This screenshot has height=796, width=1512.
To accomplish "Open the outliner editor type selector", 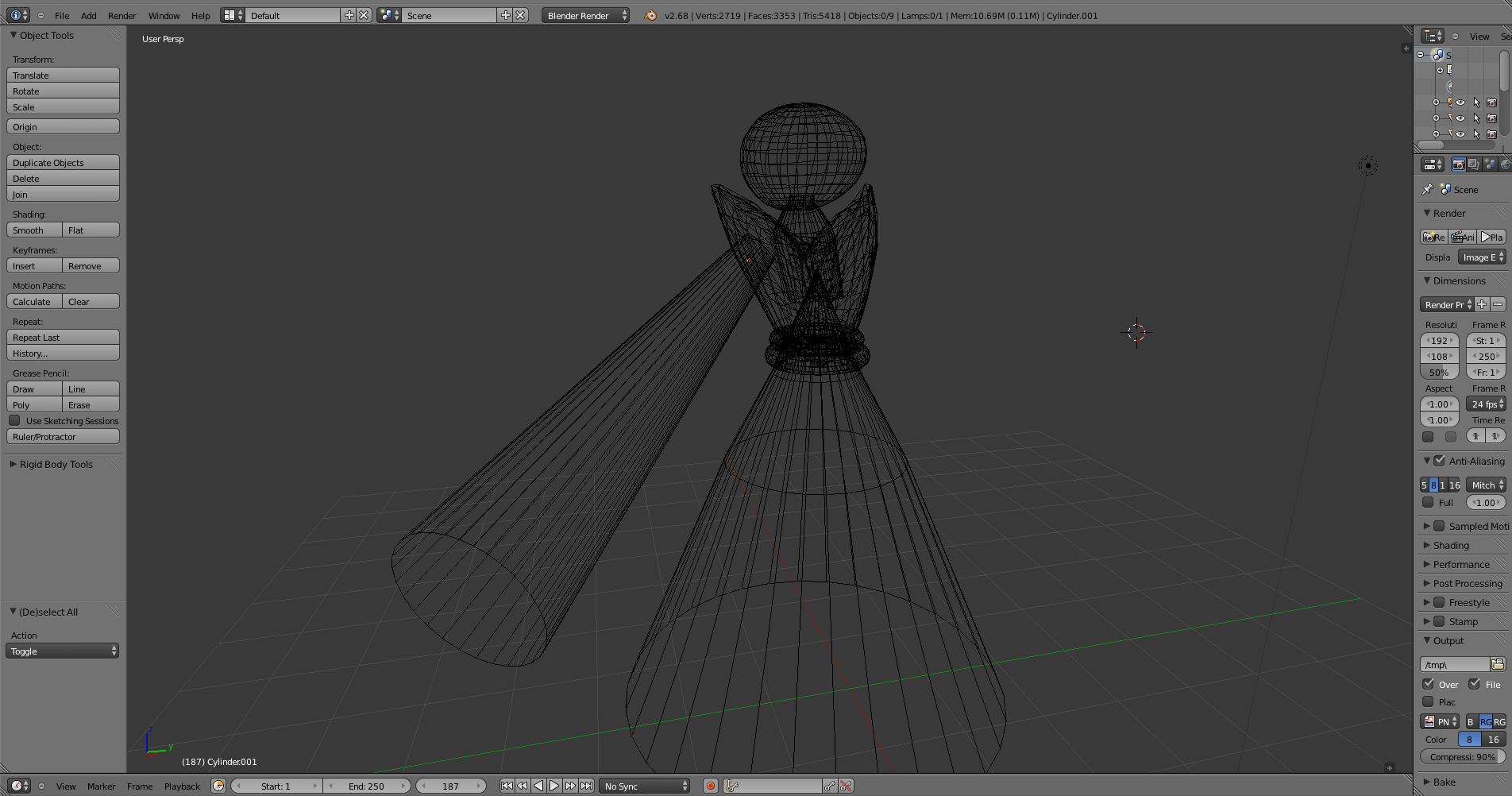I will [x=1433, y=36].
